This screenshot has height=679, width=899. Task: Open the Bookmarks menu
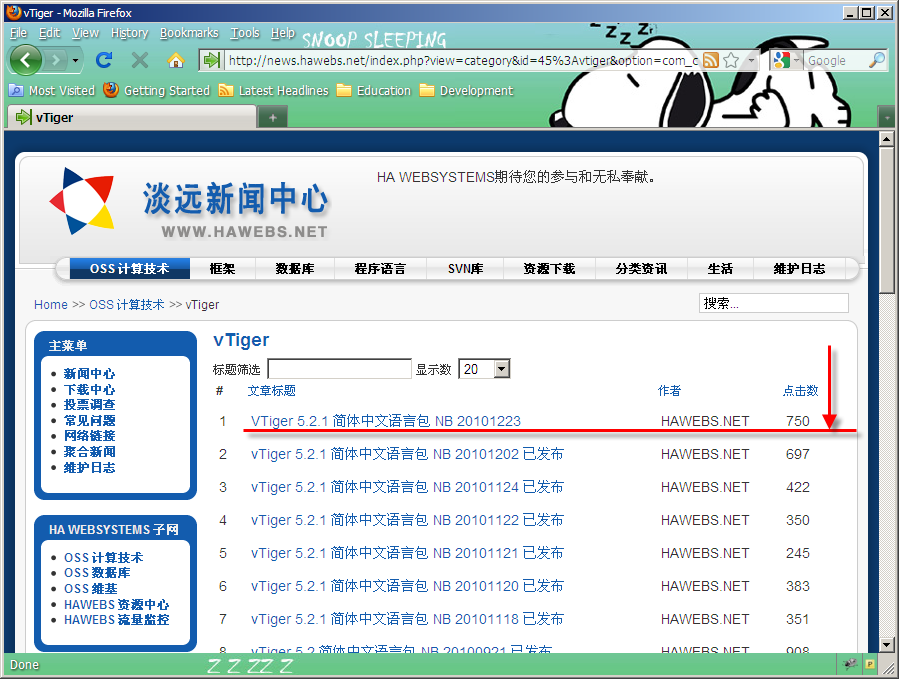click(189, 33)
